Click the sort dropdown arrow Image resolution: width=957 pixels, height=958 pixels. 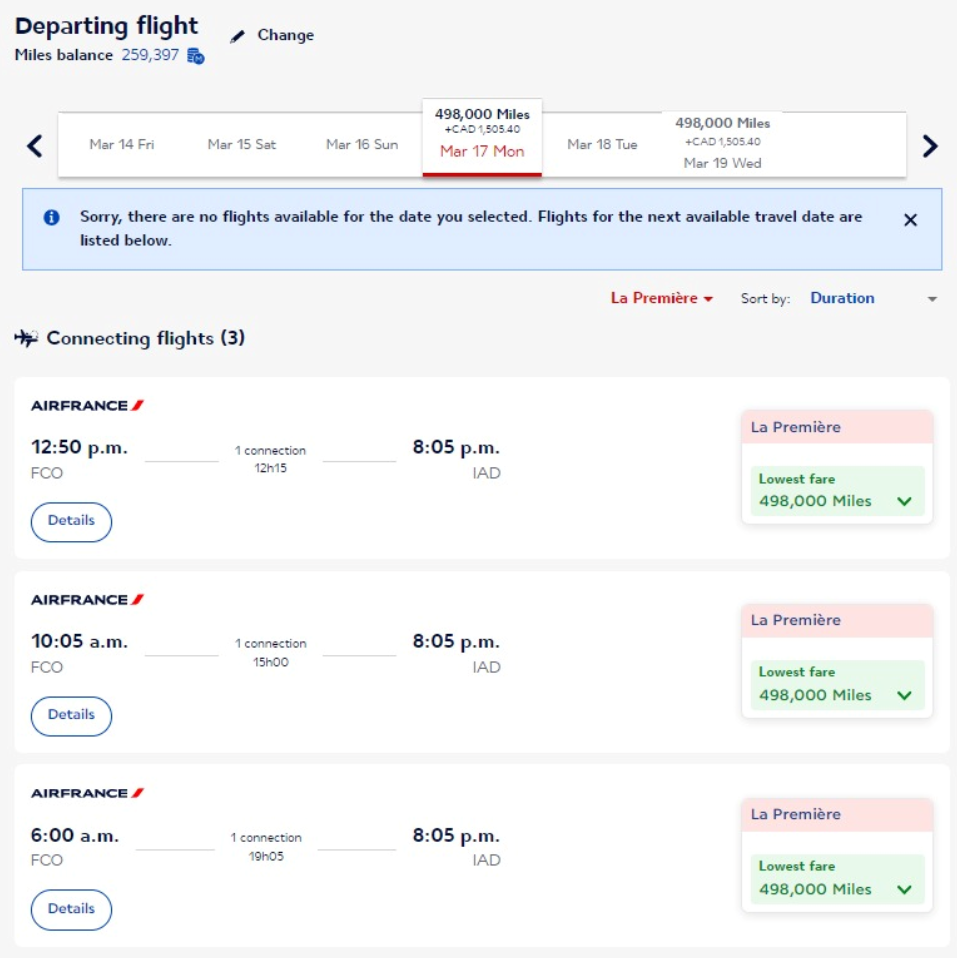(x=932, y=299)
